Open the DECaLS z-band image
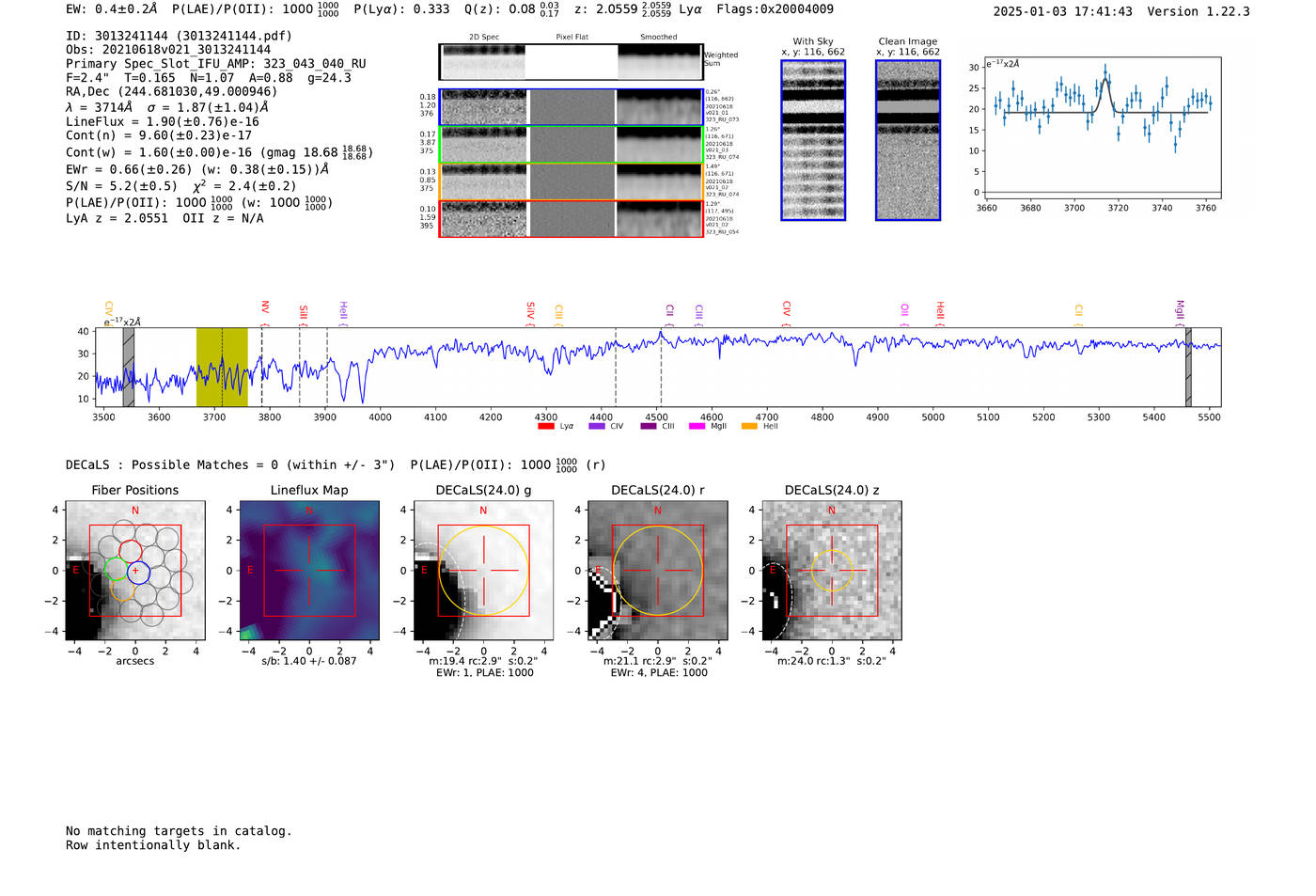 [831, 571]
